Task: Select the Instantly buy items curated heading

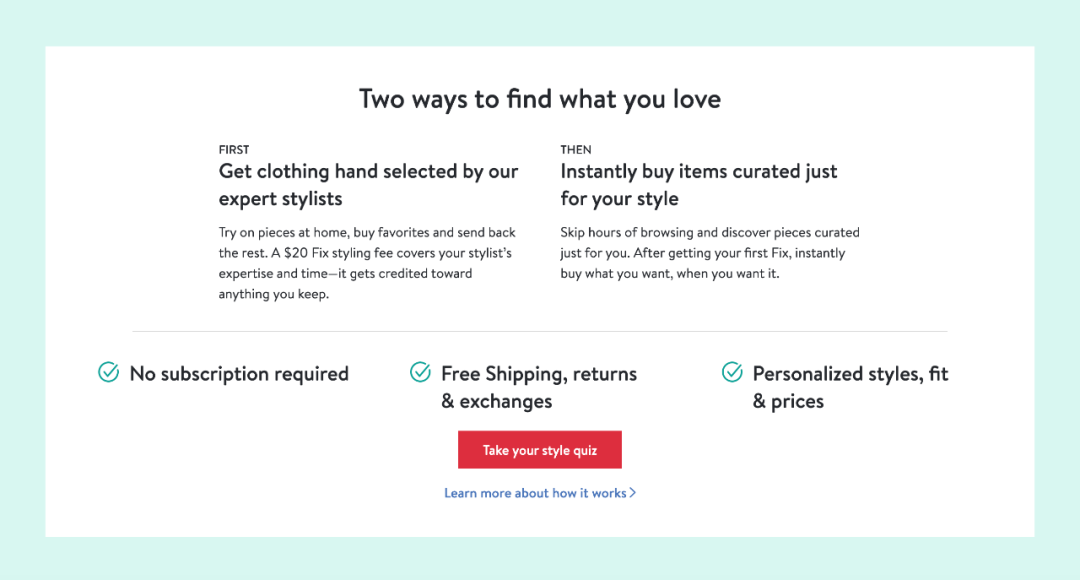Action: (x=699, y=185)
